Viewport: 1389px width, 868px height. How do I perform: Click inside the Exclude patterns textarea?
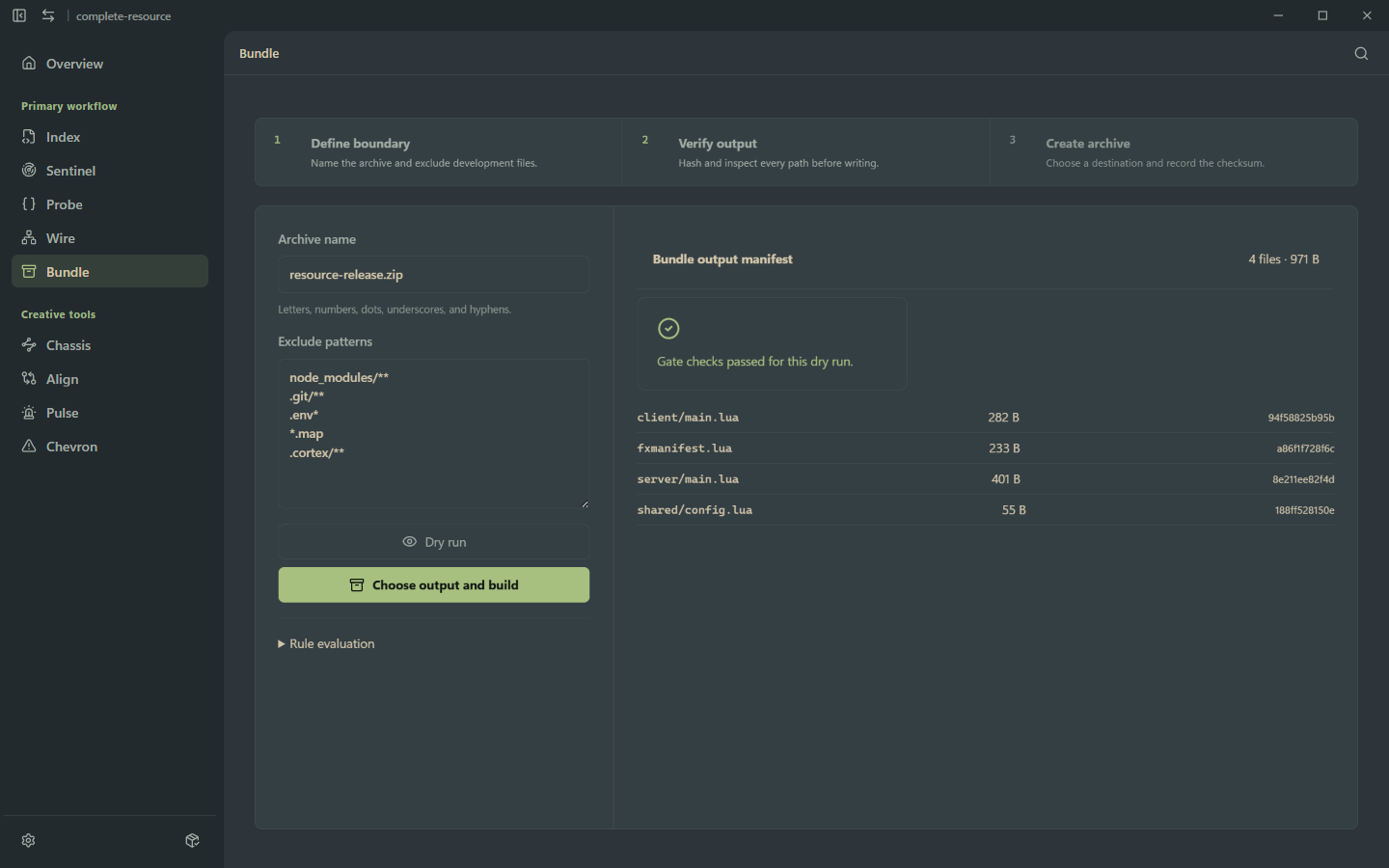click(x=434, y=434)
